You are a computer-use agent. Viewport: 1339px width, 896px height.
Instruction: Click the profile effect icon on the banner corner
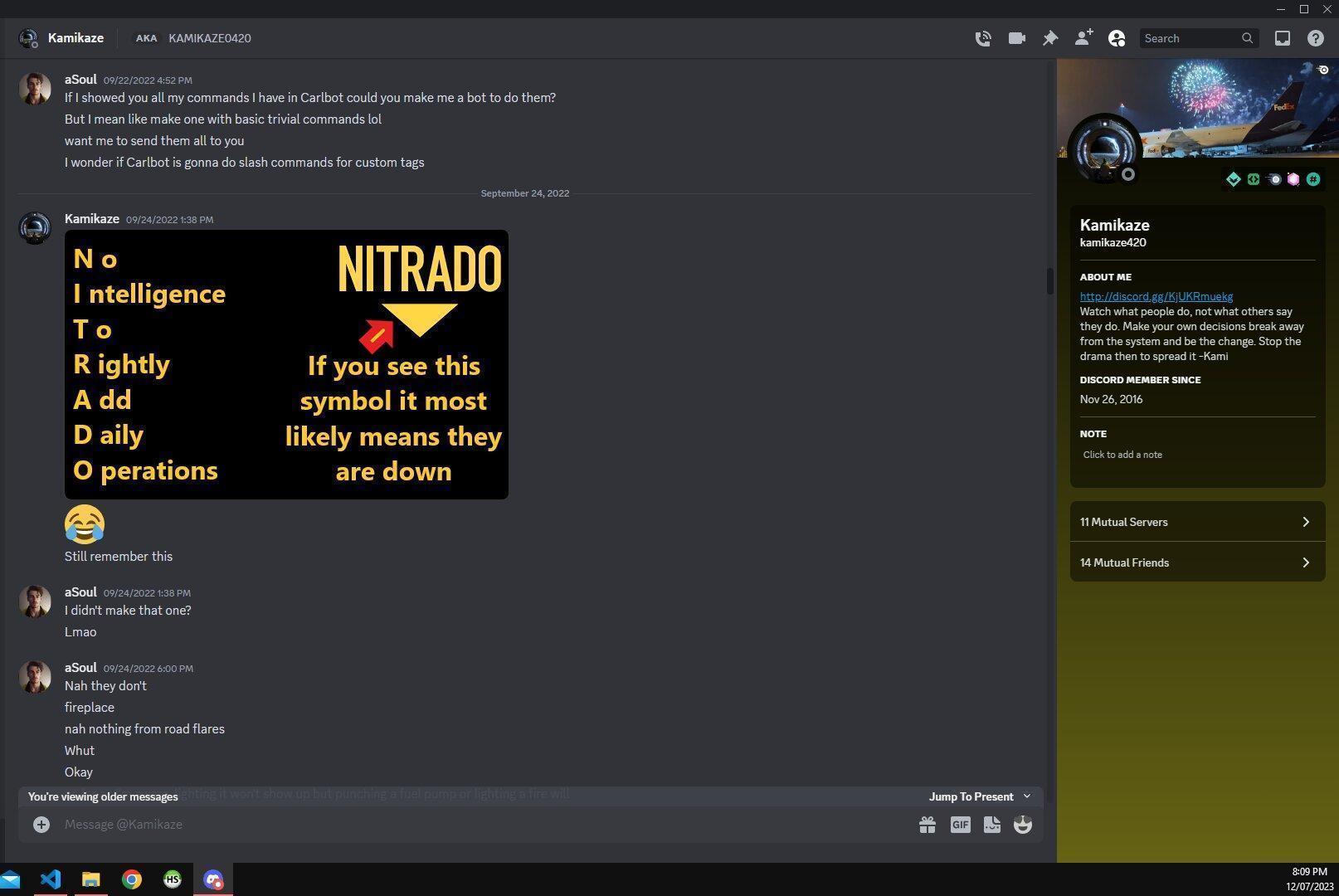tap(1323, 70)
